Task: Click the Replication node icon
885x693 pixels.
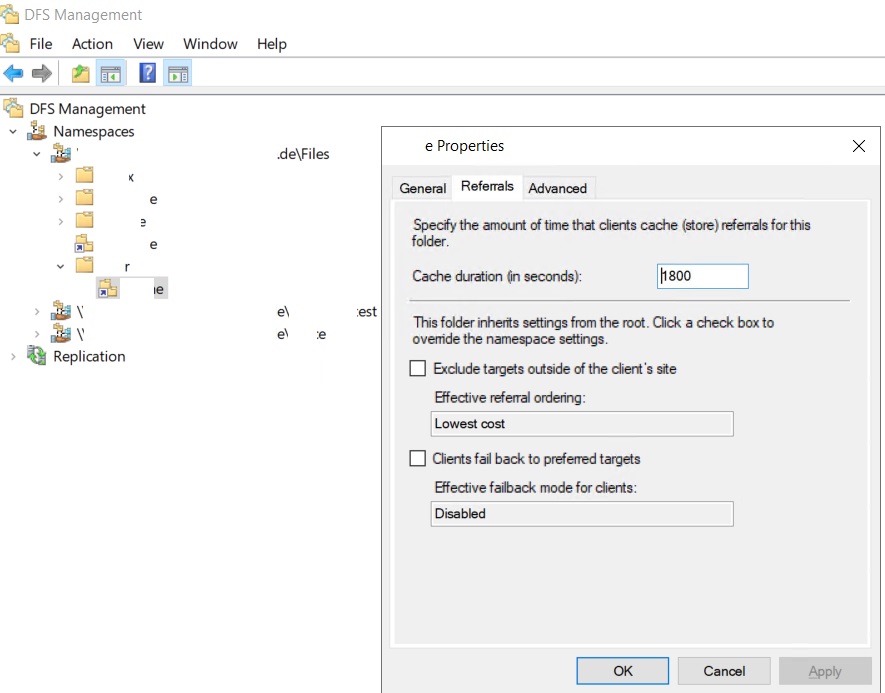Action: click(x=37, y=356)
